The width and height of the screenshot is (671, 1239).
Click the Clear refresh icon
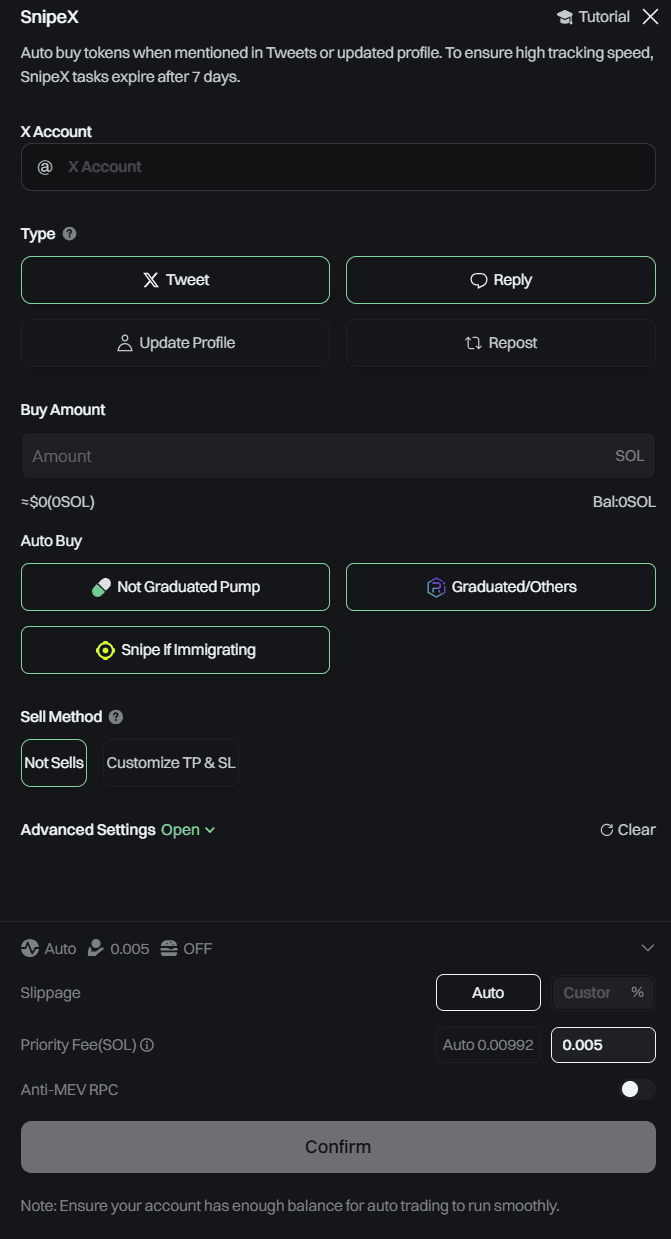coord(606,830)
